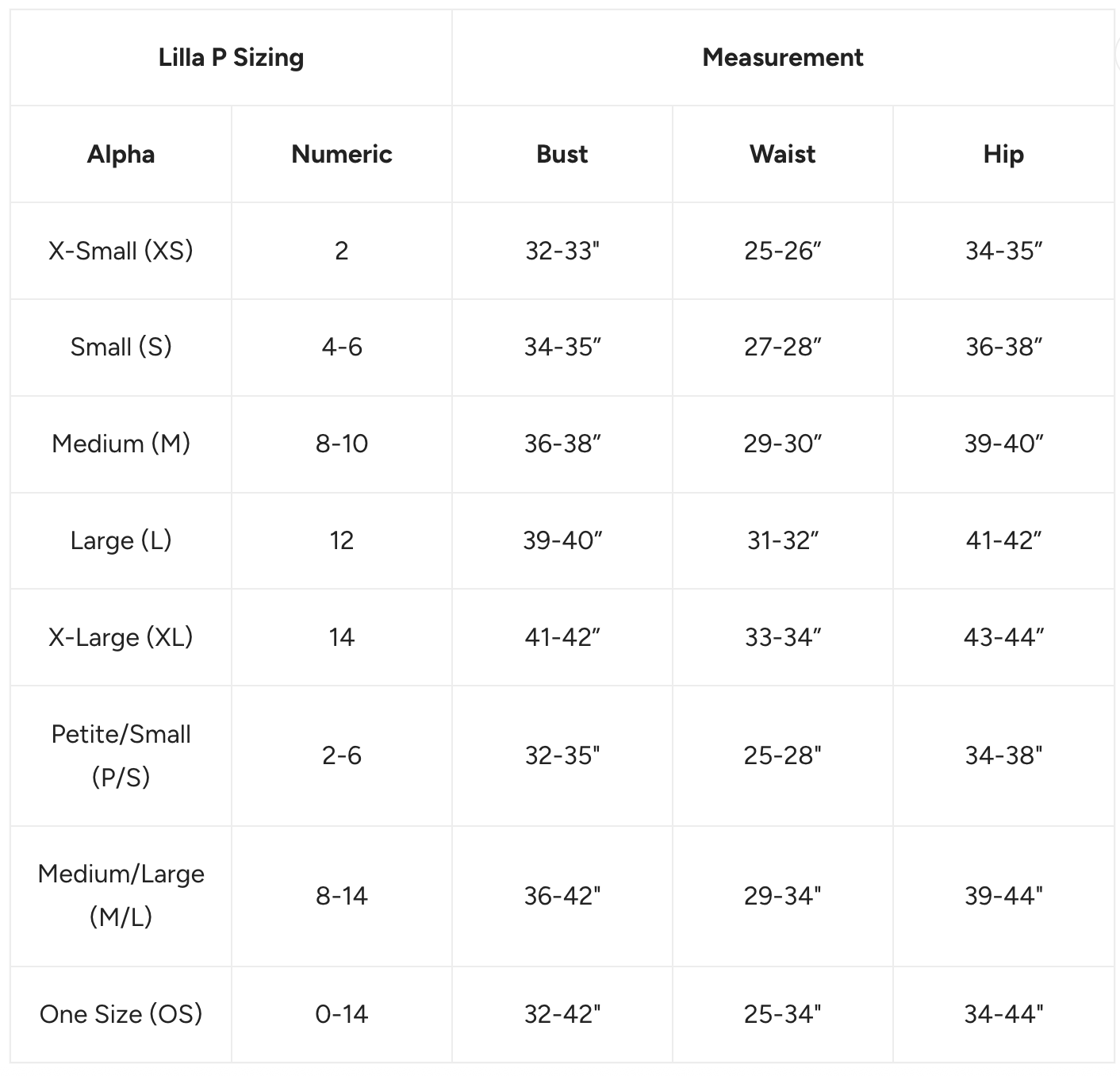This screenshot has width=1120, height=1076.
Task: Click the One Size (OS) cell
Action: 121,1014
